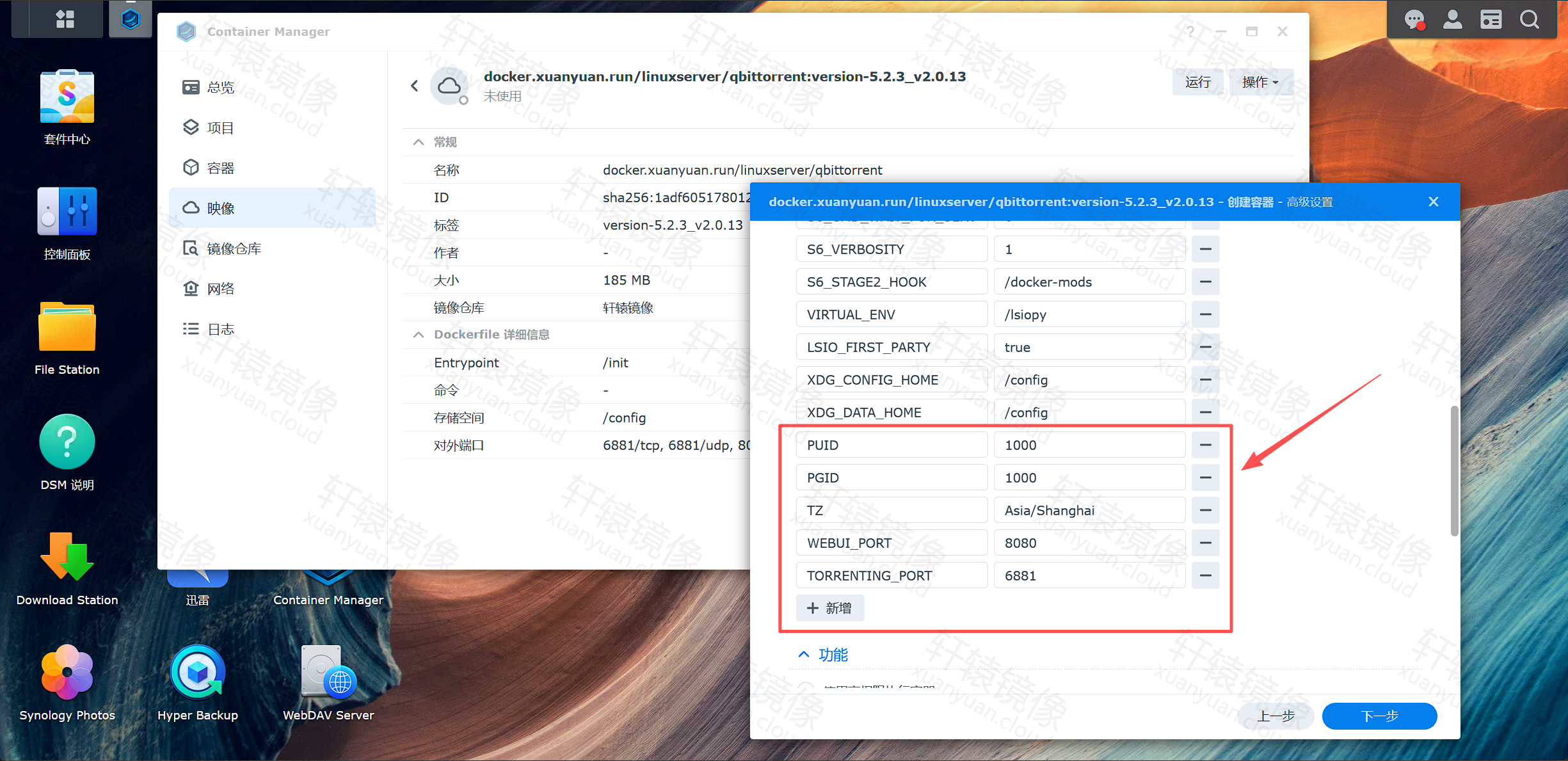Image resolution: width=1568 pixels, height=761 pixels.
Task: Click the 新增 button to add a variable
Action: point(829,608)
